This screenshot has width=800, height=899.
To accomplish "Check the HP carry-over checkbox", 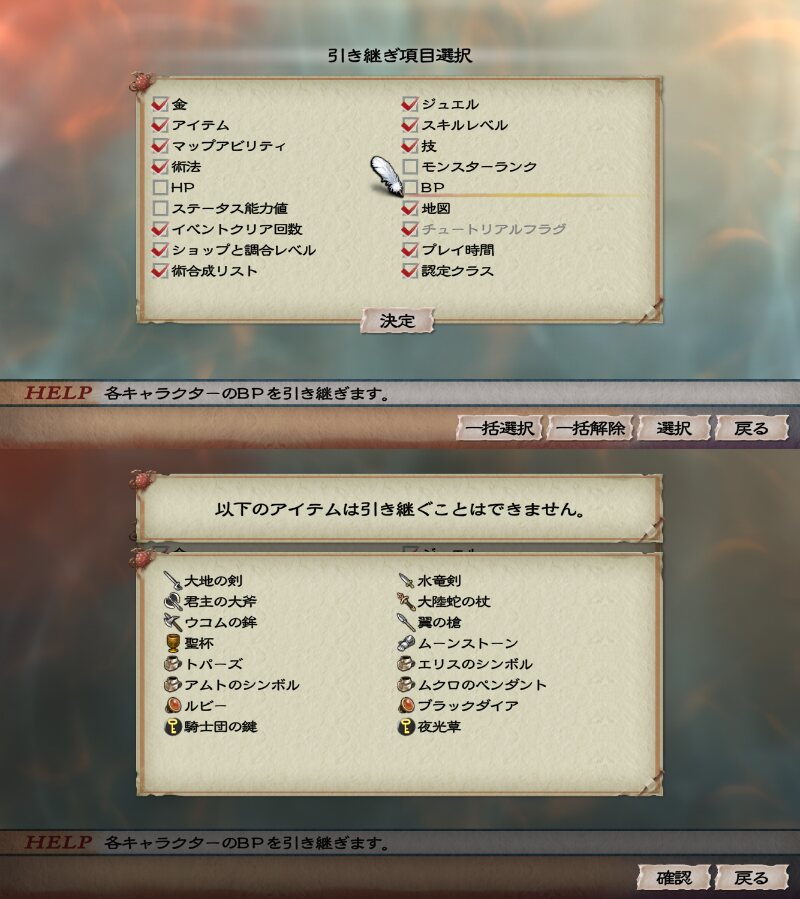I will (160, 187).
